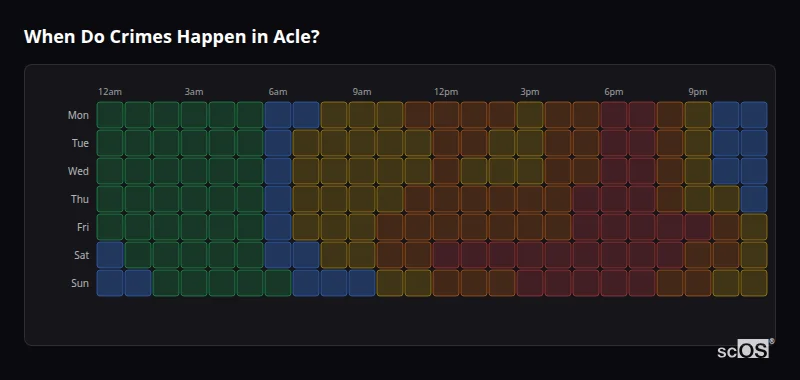The width and height of the screenshot is (800, 380).
Task: Click the Sunday 9am blue cell
Action: point(362,283)
